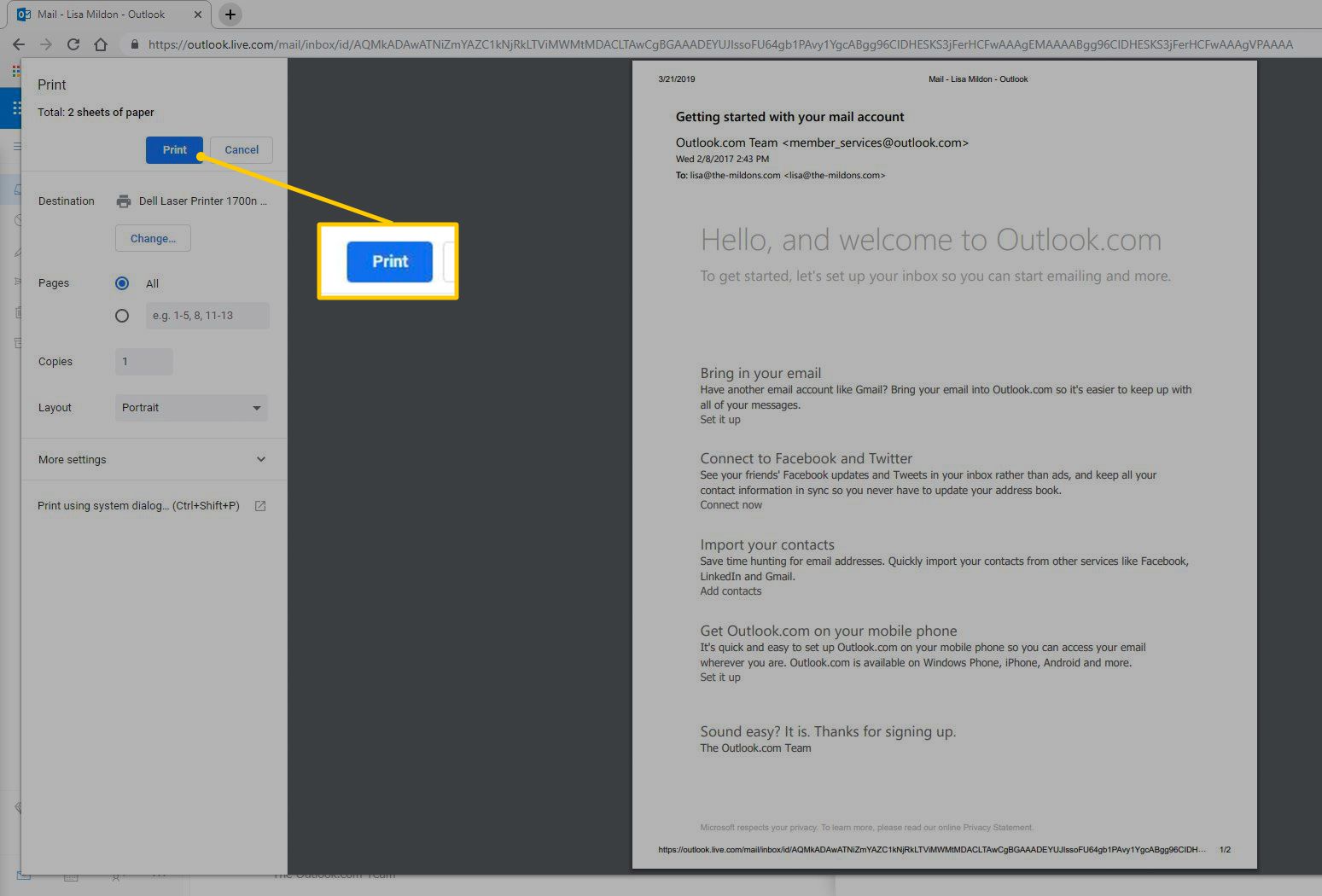Click 'Dell Laser Printer 1700n' destination text
This screenshot has width=1322, height=896.
click(203, 201)
